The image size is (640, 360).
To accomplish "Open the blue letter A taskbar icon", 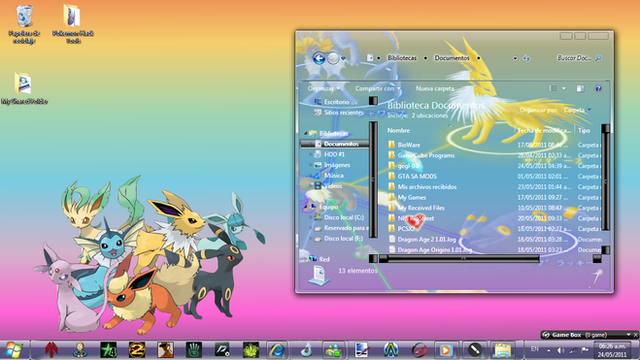I will (x=391, y=350).
